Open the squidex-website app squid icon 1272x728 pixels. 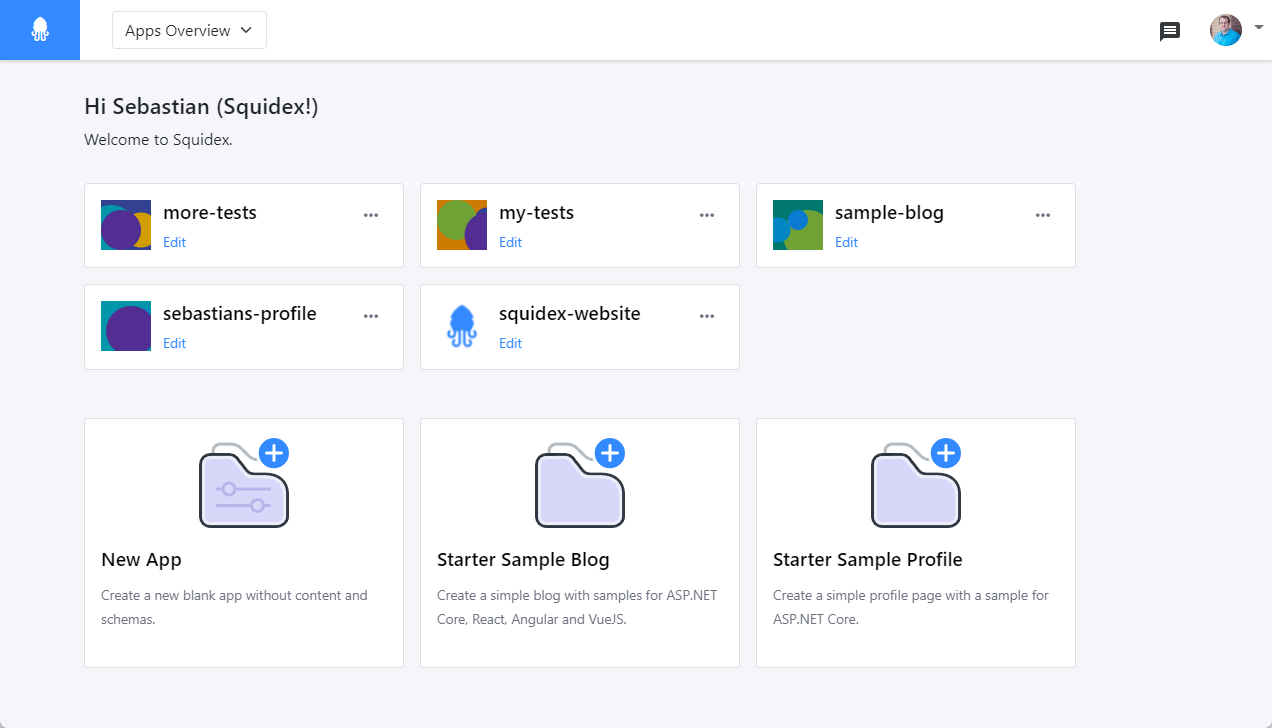click(462, 326)
